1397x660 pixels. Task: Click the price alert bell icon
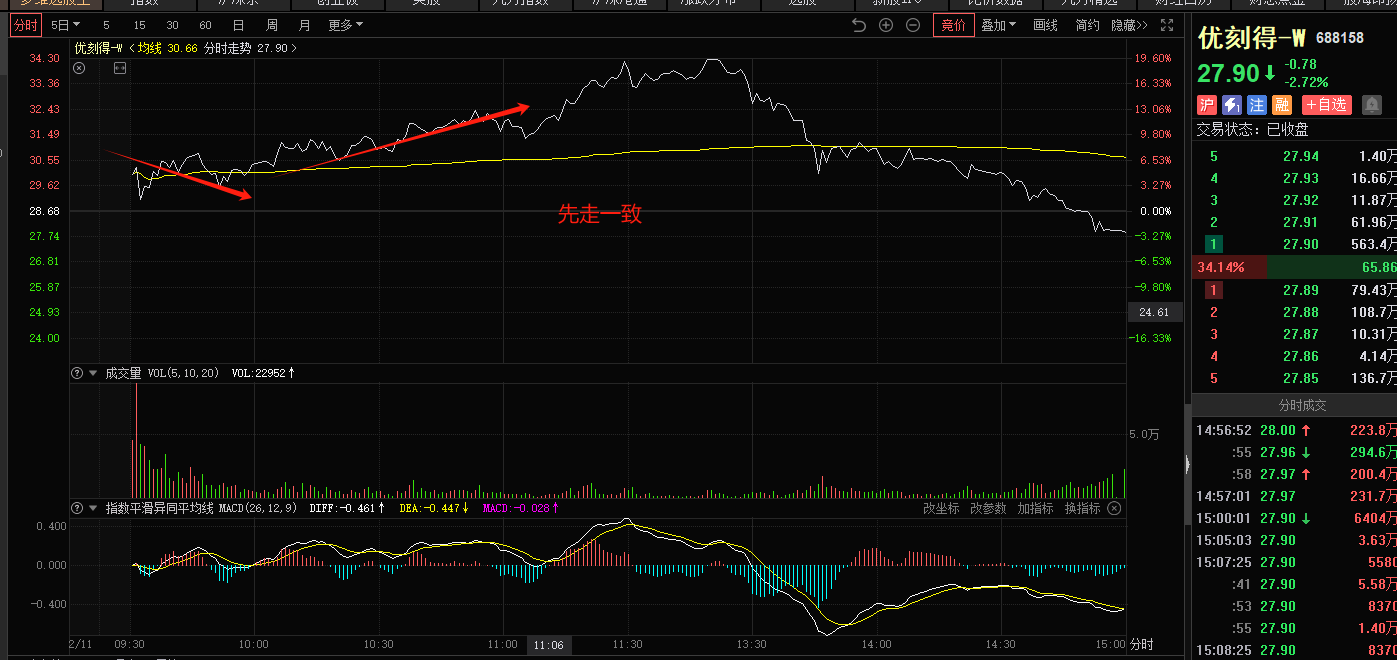pyautogui.click(x=1371, y=104)
